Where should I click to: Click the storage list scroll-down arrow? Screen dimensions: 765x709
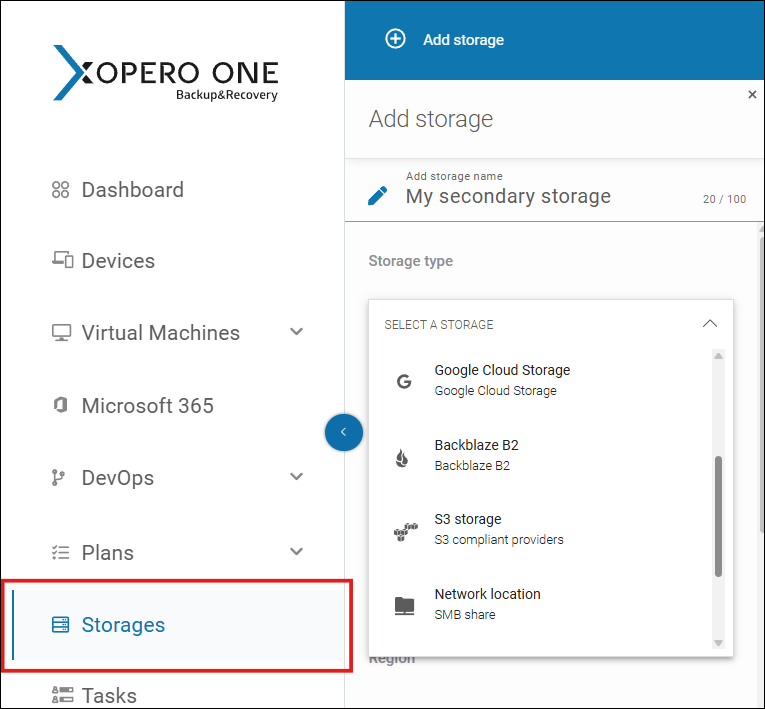[718, 643]
